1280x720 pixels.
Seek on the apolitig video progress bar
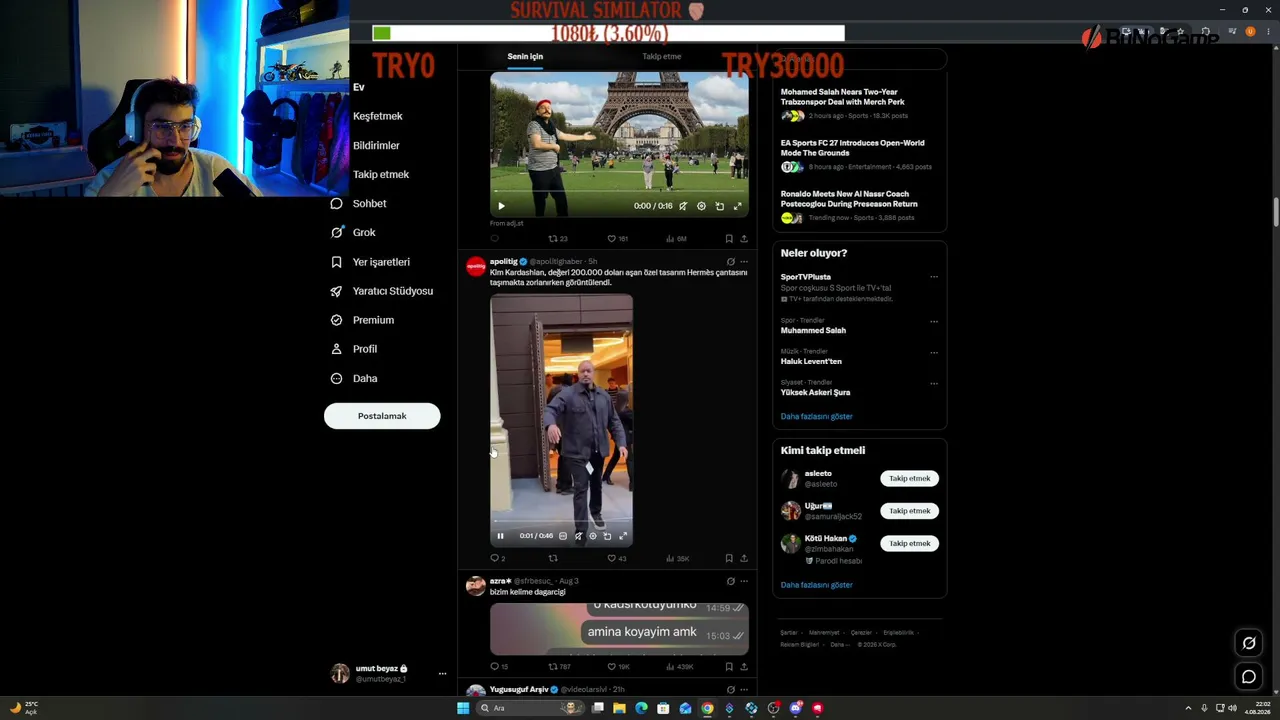pos(561,523)
